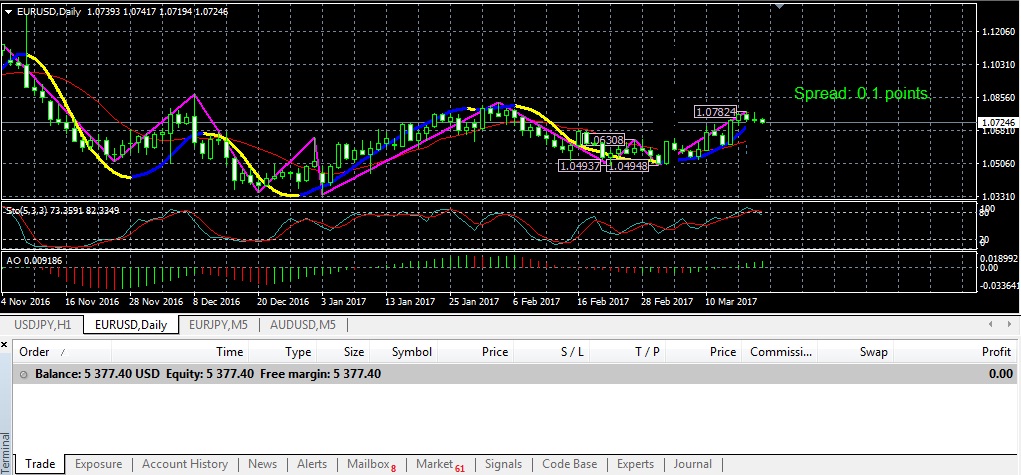1021x475 pixels.
Task: Go to the Market tab
Action: click(439, 464)
